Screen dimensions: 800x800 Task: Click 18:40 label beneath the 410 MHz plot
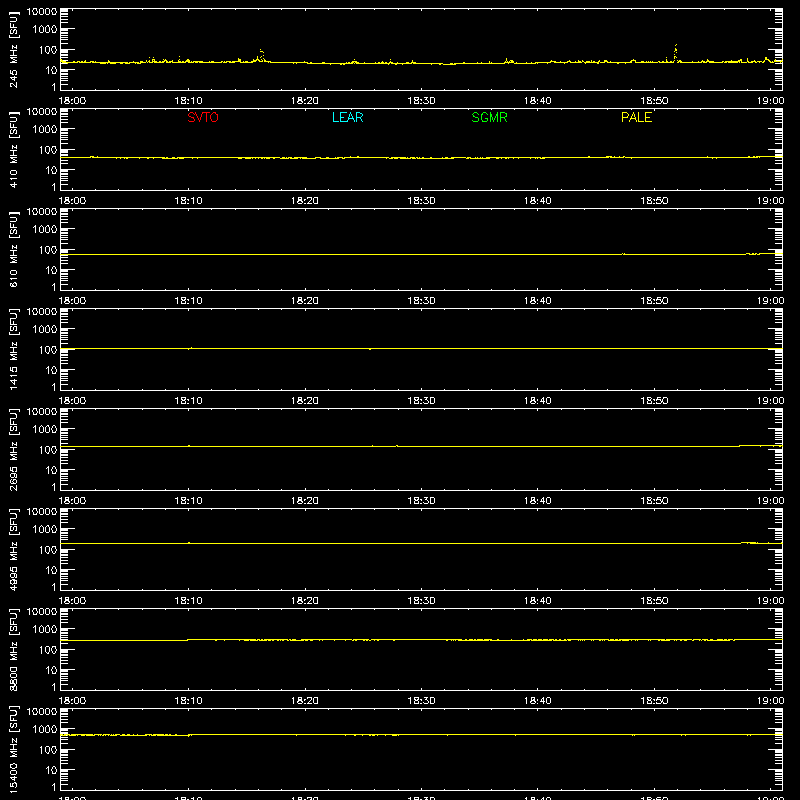tap(538, 201)
